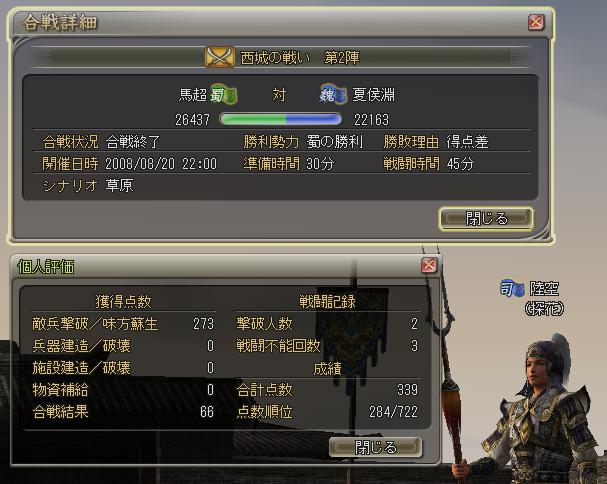Select the commander name 馬超
This screenshot has width=607, height=484.
pos(192,95)
